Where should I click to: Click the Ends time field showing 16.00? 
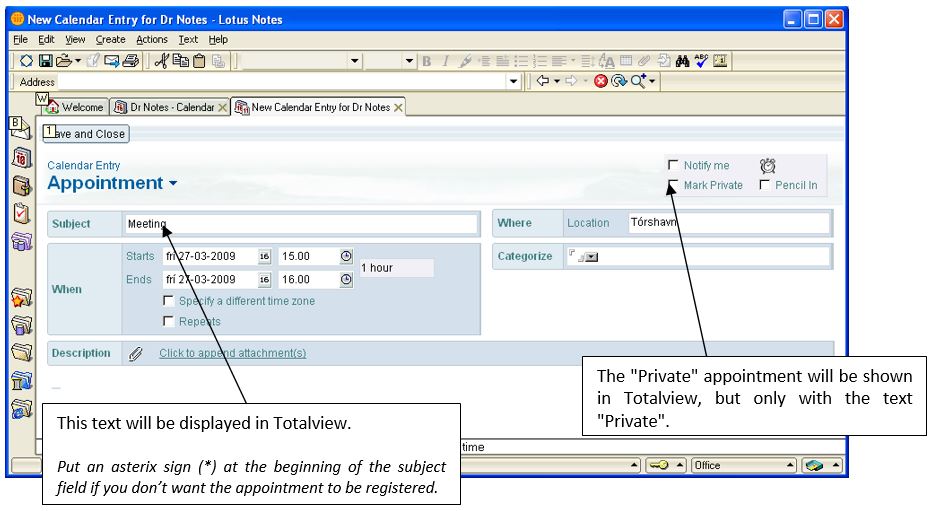click(307, 280)
